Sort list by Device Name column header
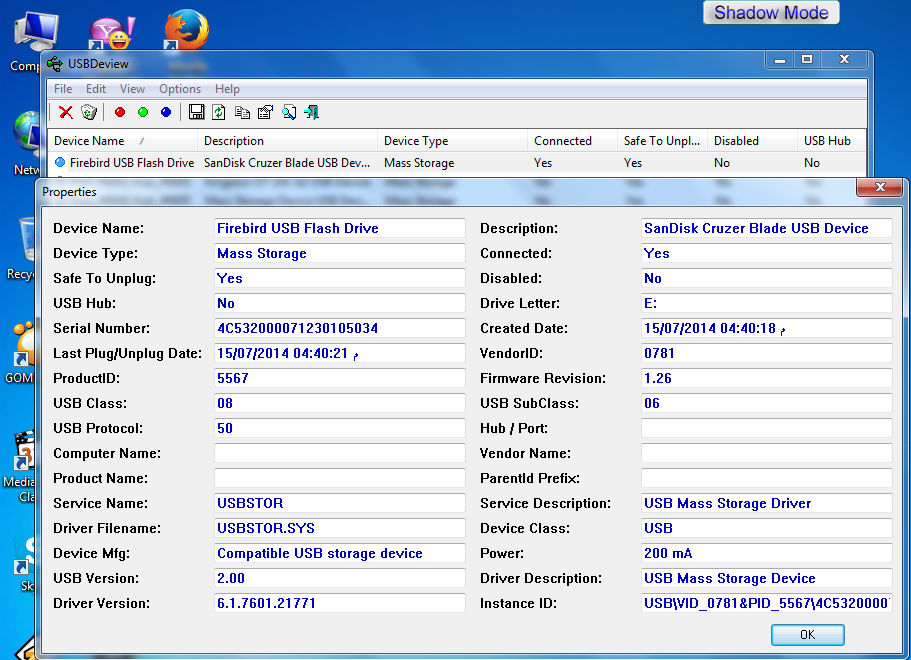This screenshot has height=660, width=911. [x=90, y=141]
